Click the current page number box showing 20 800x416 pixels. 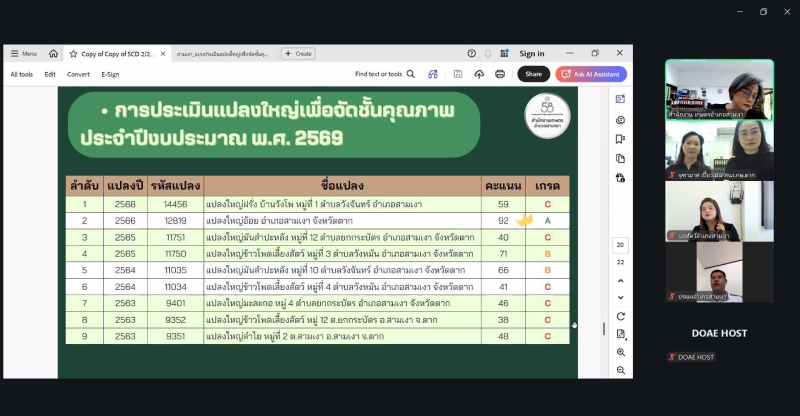[x=620, y=245]
